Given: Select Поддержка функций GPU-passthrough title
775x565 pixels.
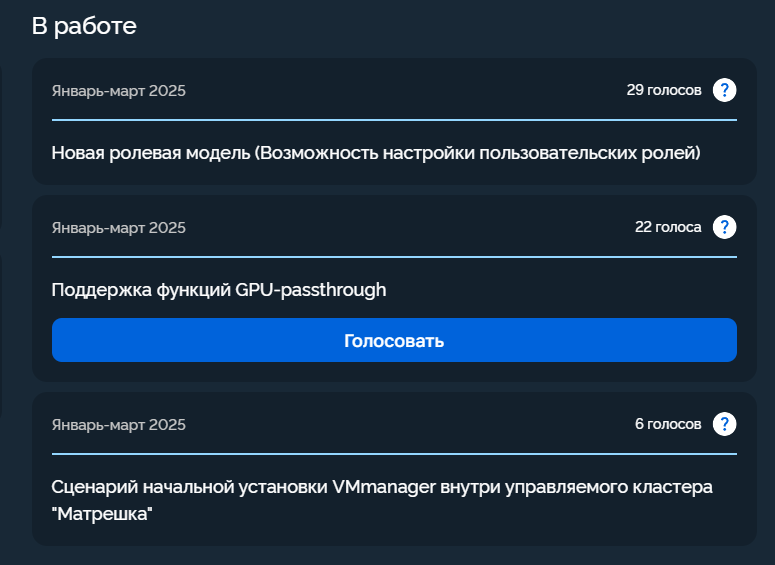Looking at the screenshot, I should (x=219, y=290).
